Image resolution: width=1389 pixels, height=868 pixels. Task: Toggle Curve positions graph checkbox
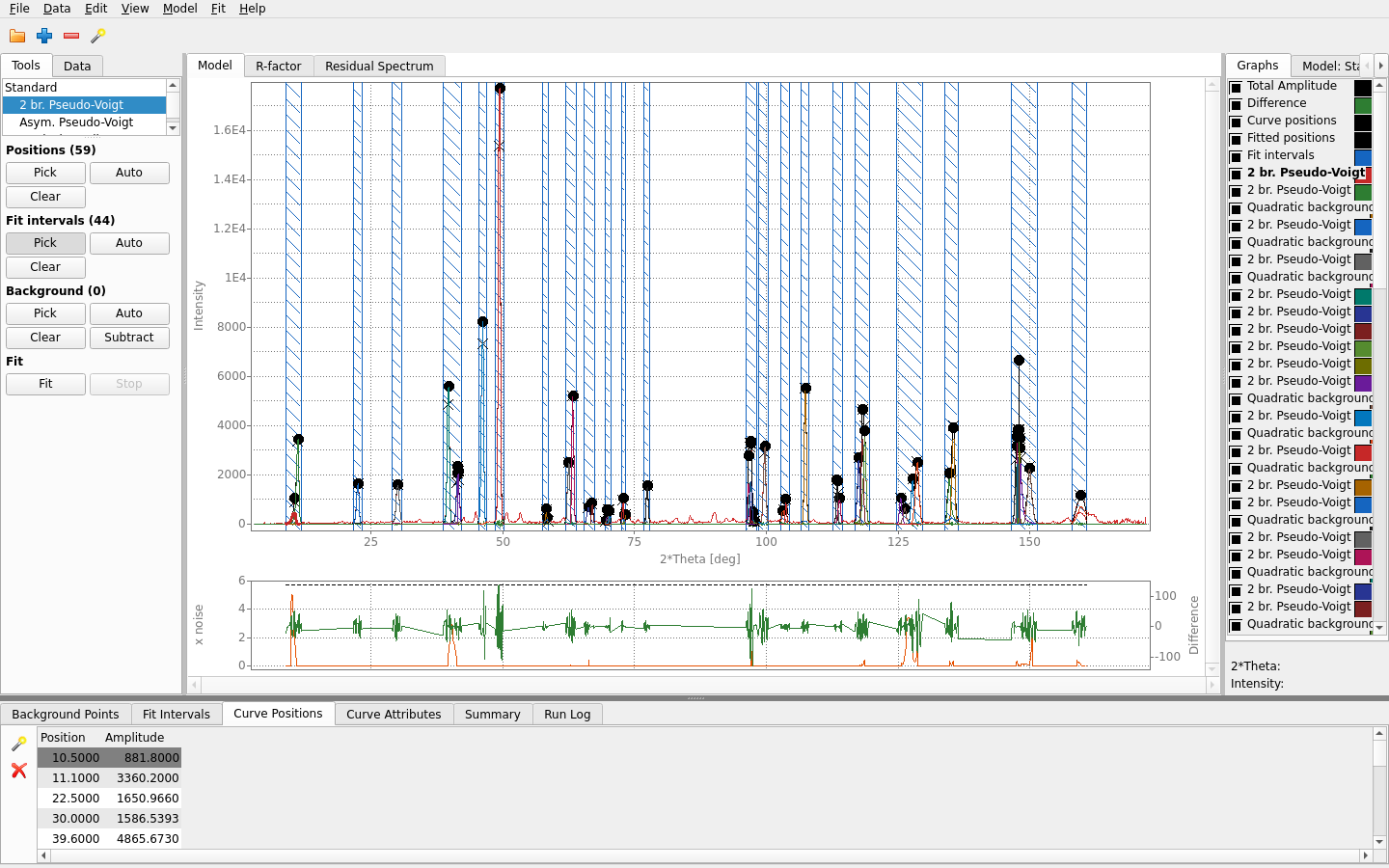[x=1236, y=122]
